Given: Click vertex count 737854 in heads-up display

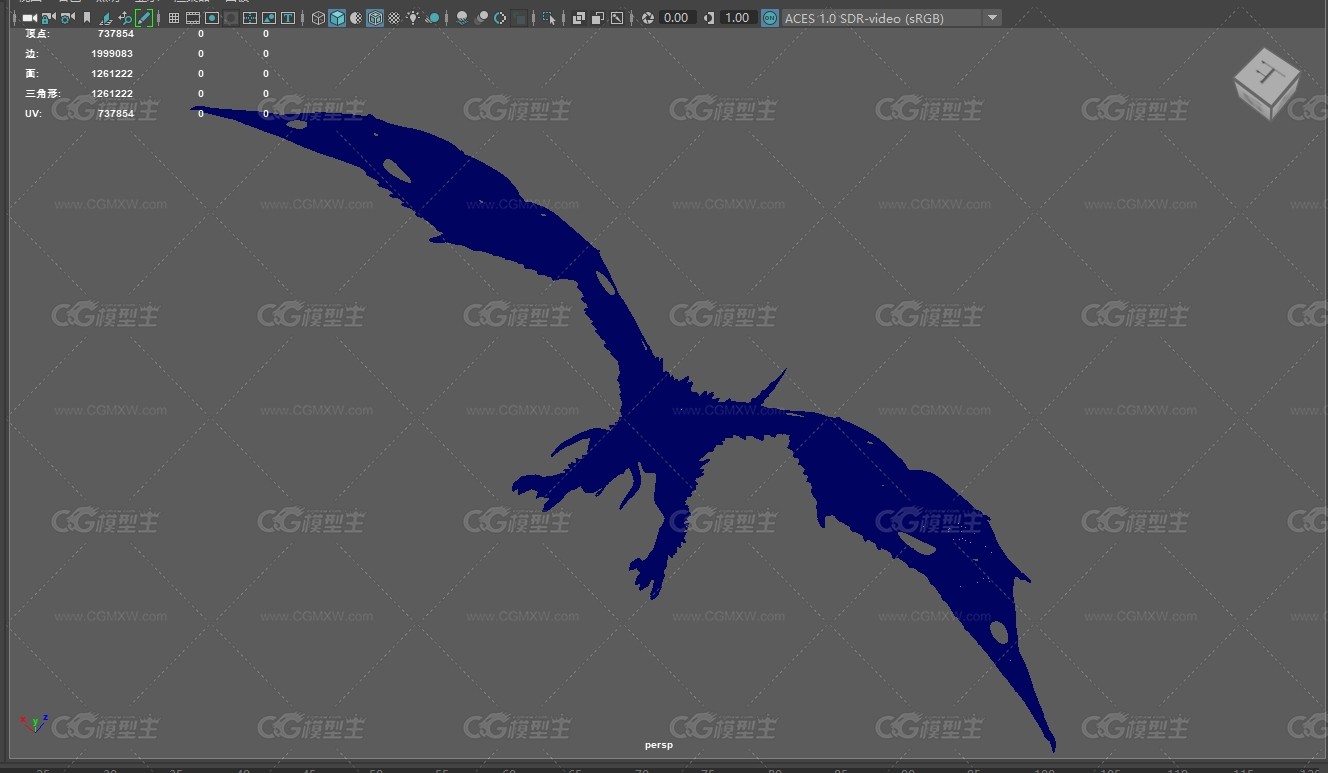Looking at the screenshot, I should coord(115,33).
